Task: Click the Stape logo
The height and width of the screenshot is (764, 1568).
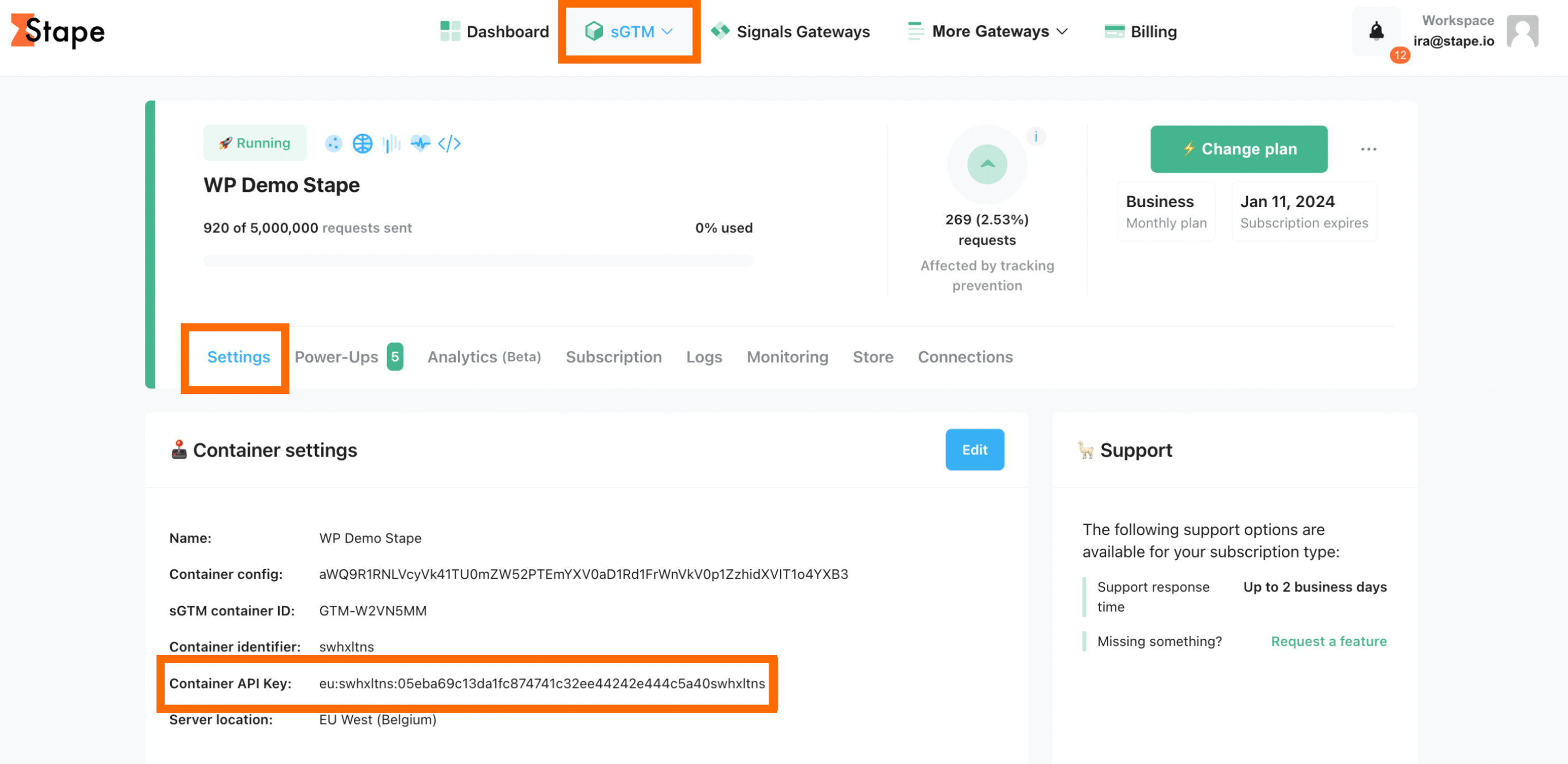Action: click(x=58, y=31)
